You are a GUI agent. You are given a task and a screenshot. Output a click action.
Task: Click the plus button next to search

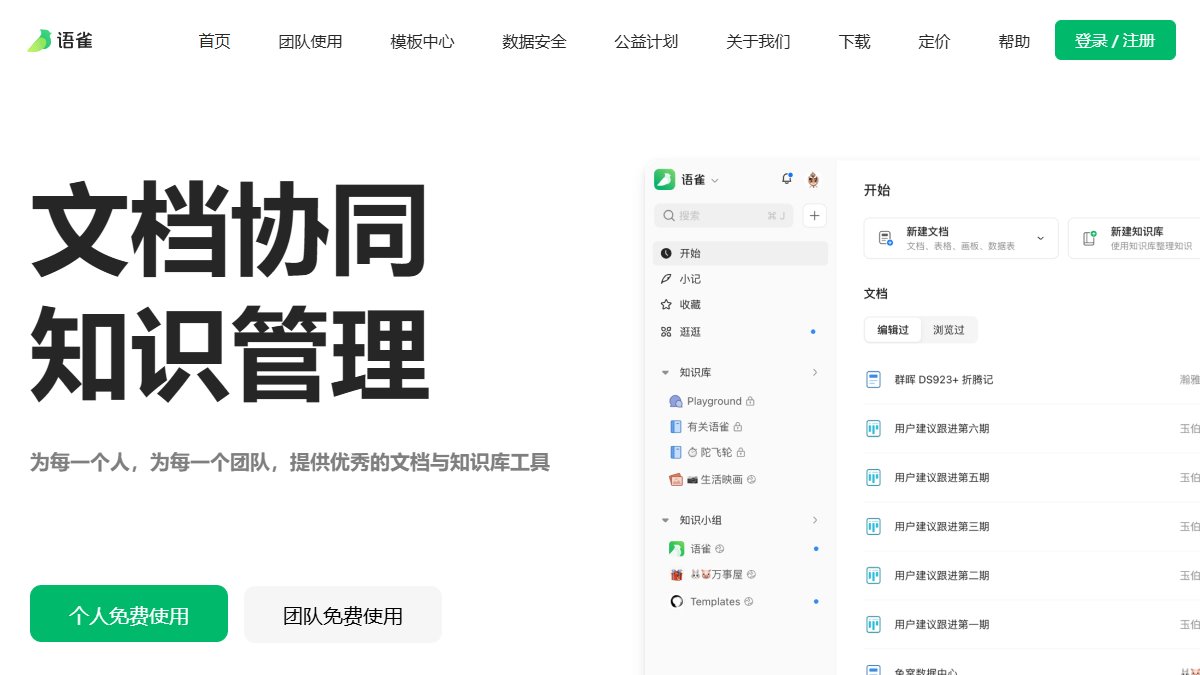[x=814, y=215]
